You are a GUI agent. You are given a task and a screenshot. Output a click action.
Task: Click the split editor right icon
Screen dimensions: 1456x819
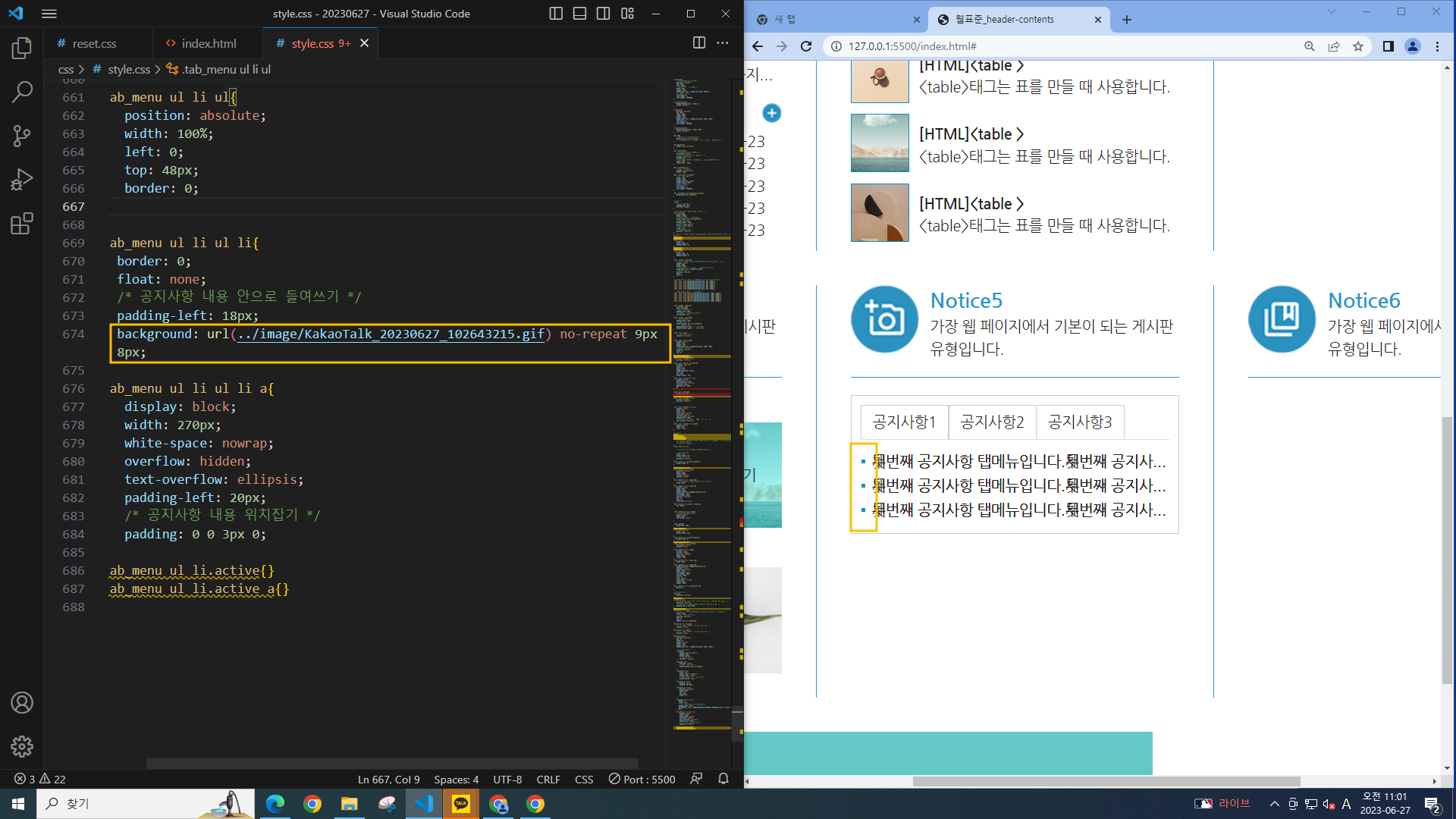point(699,43)
